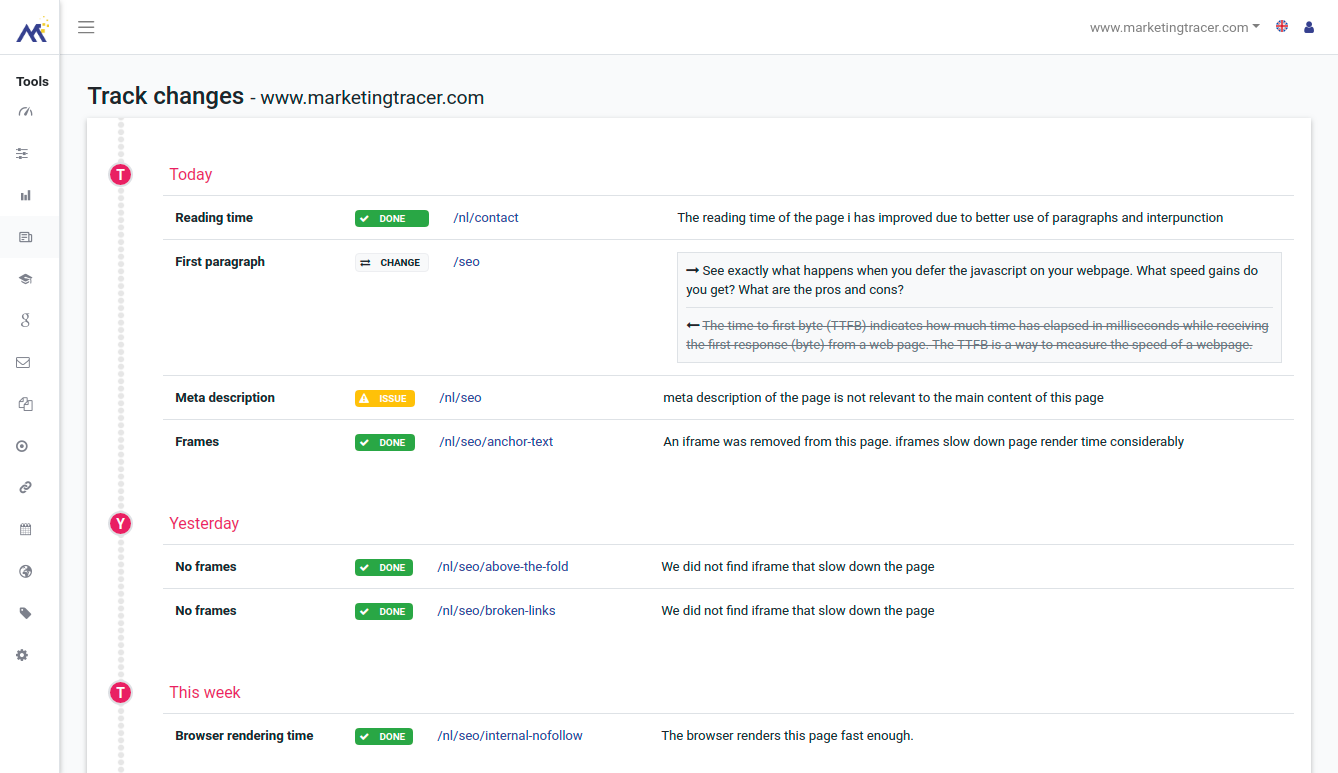The image size is (1338, 773).
Task: Click the meta description not relevant message
Action: click(883, 398)
